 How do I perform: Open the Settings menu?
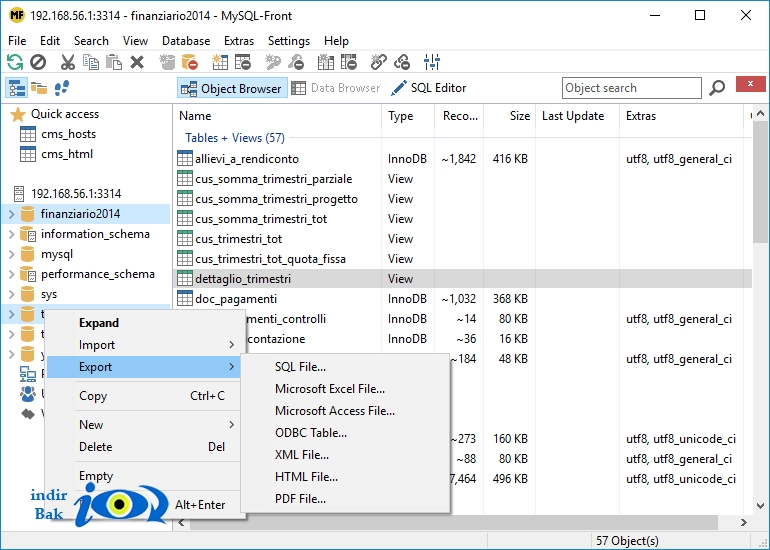pyautogui.click(x=289, y=41)
